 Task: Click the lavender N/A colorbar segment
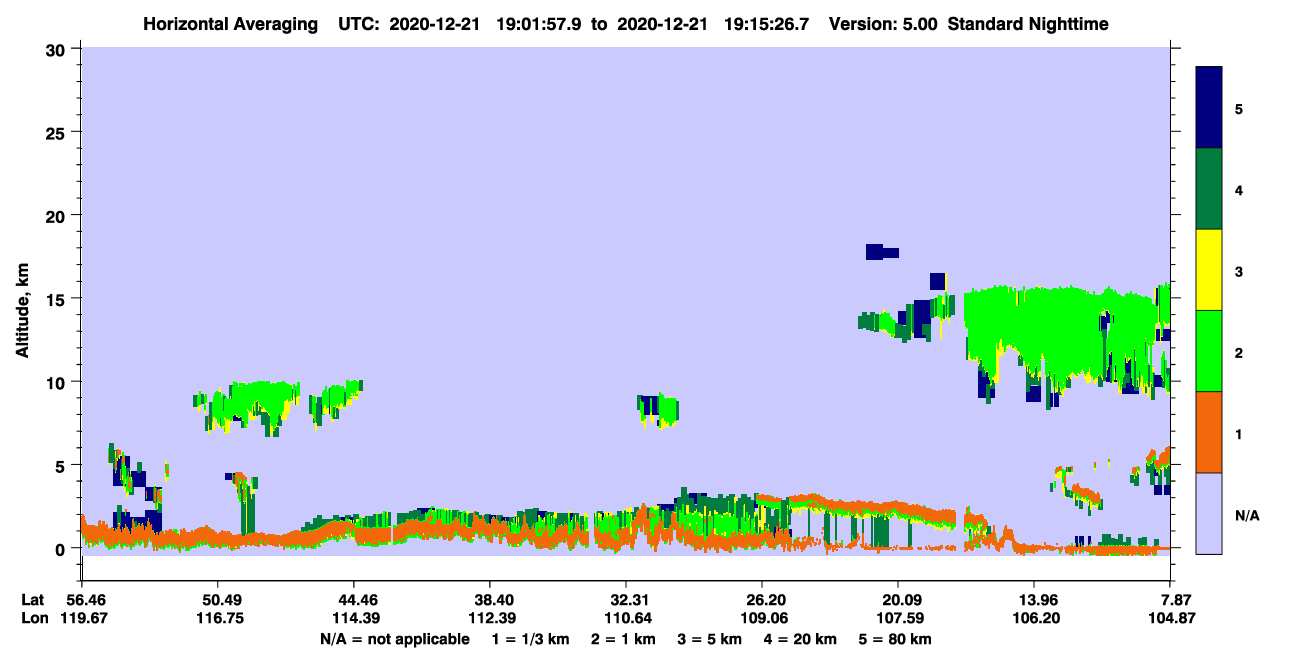pos(1209,512)
